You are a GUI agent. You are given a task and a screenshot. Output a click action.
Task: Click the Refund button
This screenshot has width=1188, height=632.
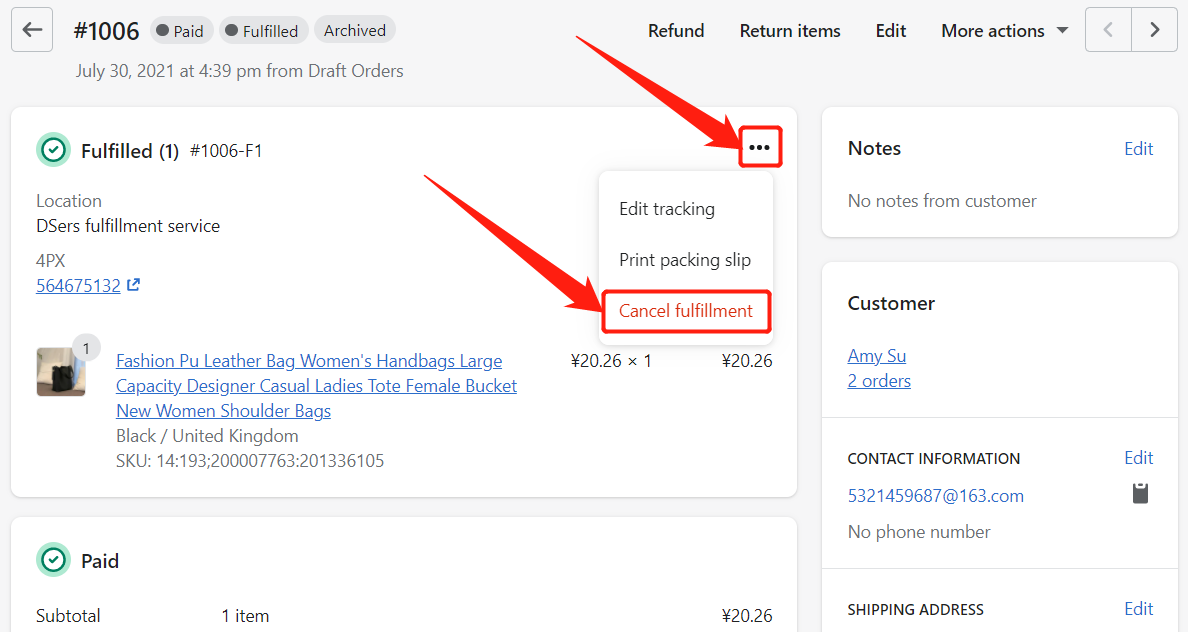[x=676, y=30]
